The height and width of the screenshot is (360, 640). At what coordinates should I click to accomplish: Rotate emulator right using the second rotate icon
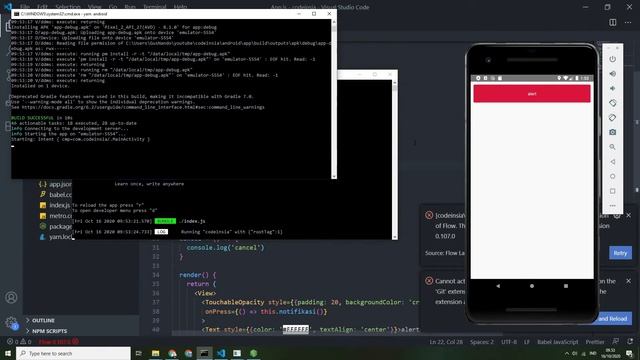tap(612, 118)
